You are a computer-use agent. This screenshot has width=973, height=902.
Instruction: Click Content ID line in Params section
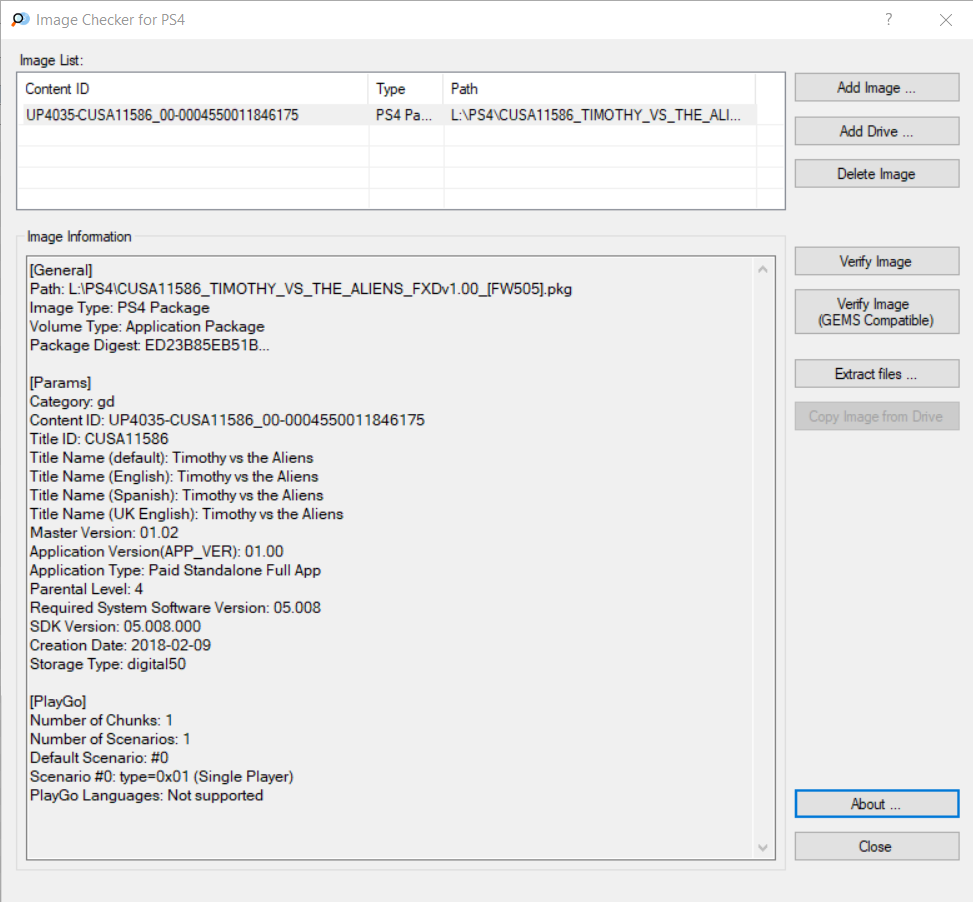[x=227, y=420]
